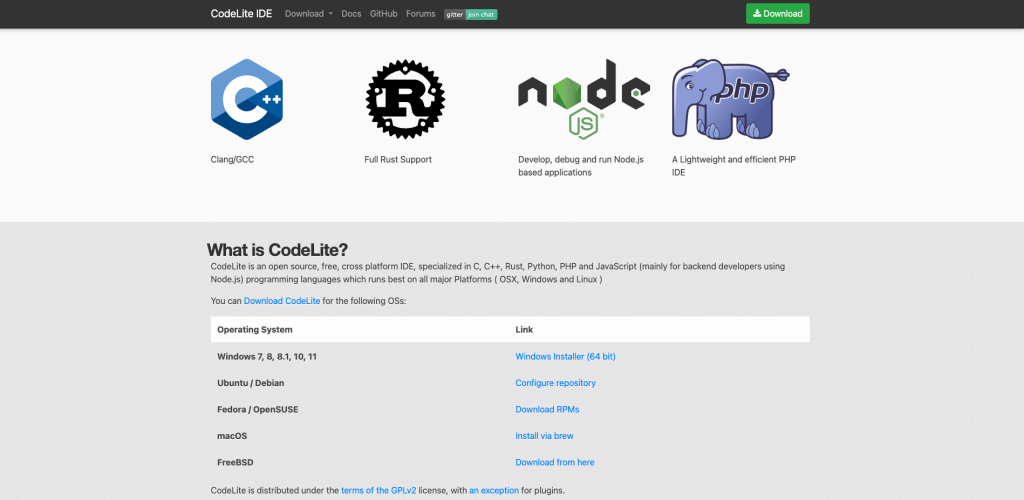Open the terms of the GPLv2 link
The width and height of the screenshot is (1024, 500).
click(379, 490)
